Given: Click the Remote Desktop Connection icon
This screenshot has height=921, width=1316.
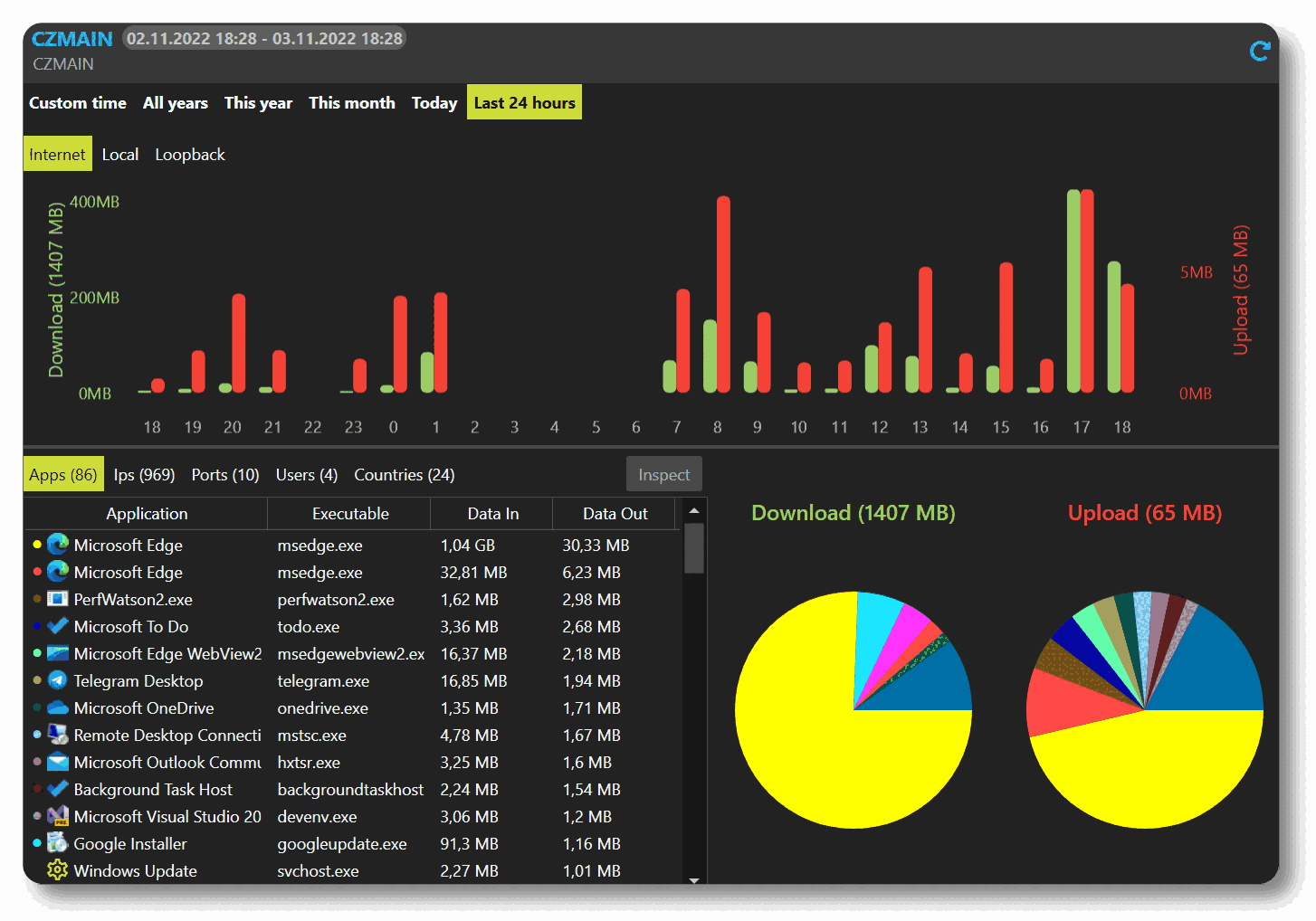Looking at the screenshot, I should coord(57,735).
